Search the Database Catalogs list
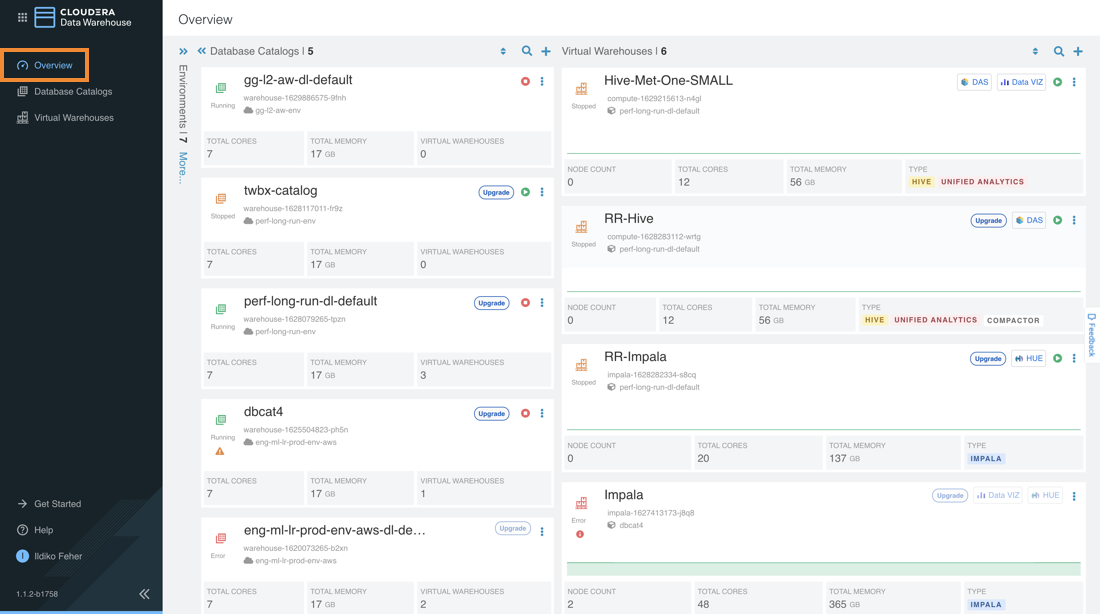1100x614 pixels. [x=527, y=51]
